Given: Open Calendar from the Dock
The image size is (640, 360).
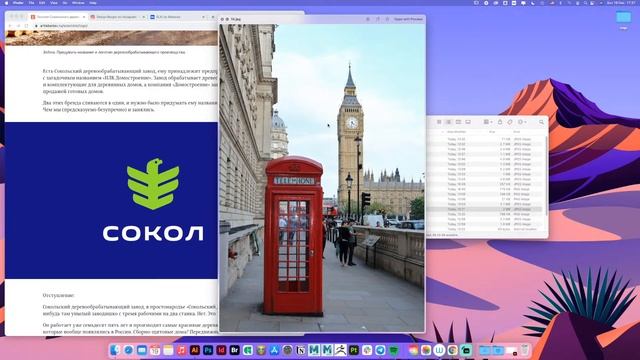Looking at the screenshot, I should (x=155, y=350).
